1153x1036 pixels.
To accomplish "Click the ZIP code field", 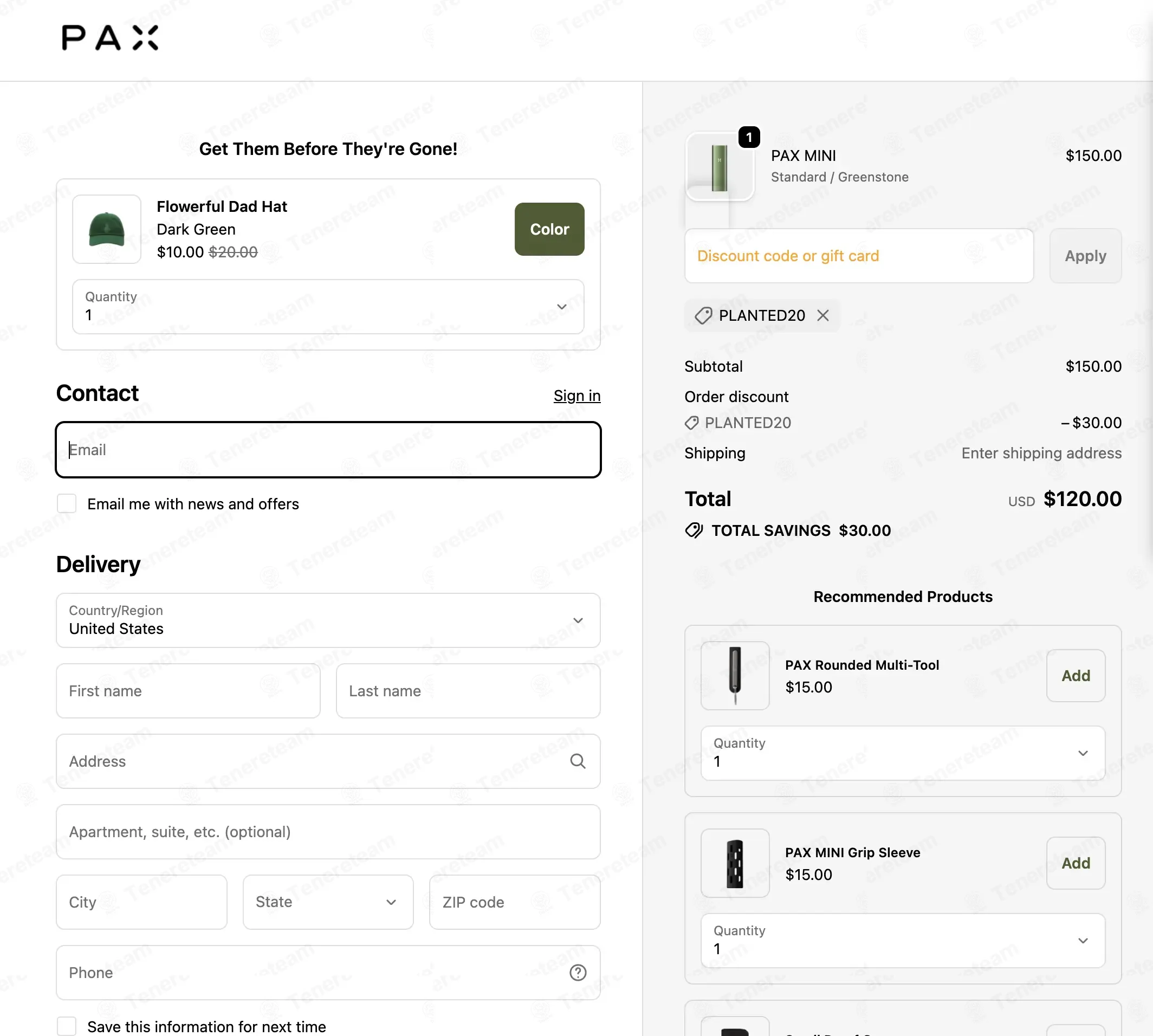I will click(x=515, y=902).
